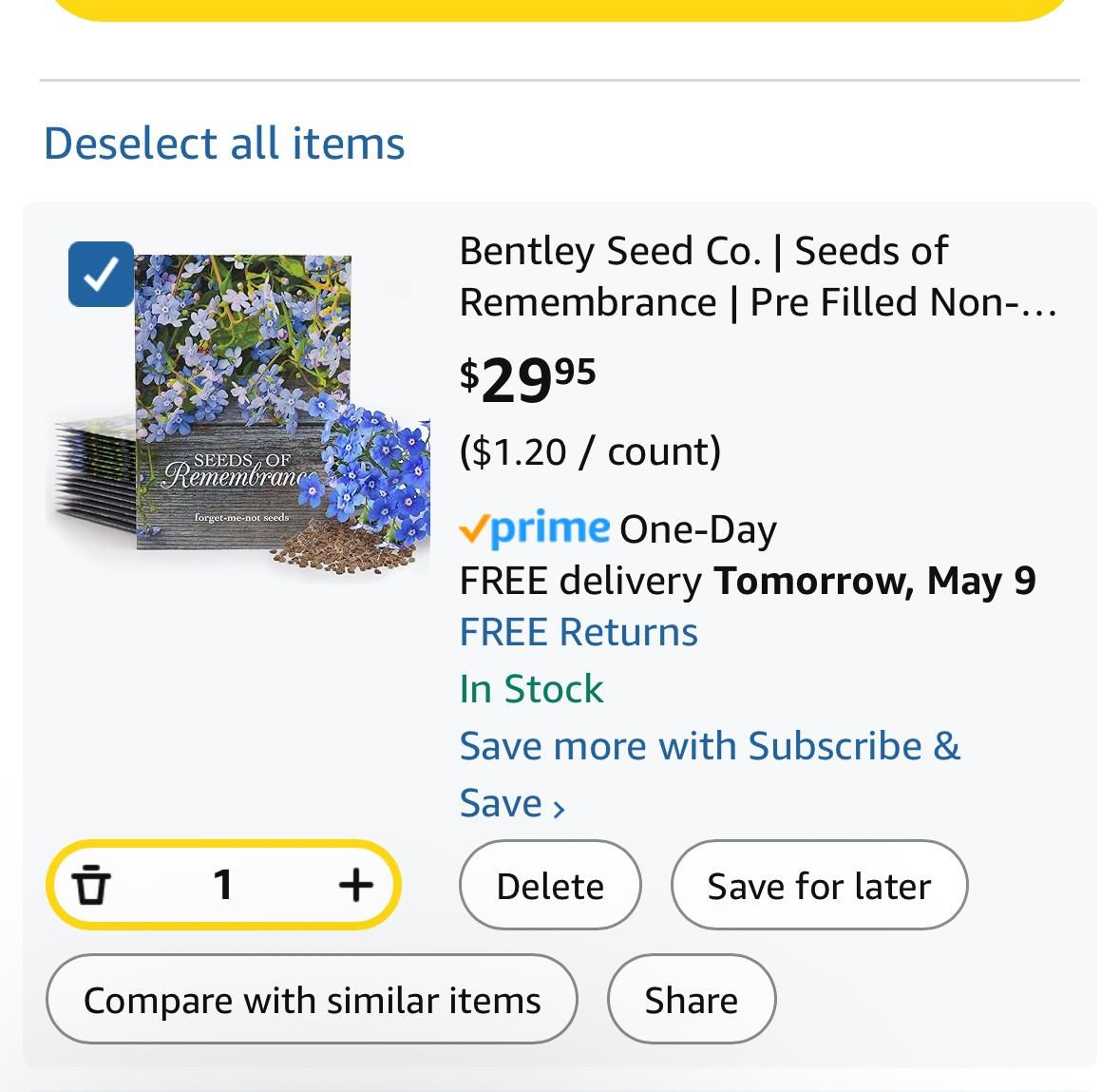Screen dimensions: 1120x1092
Task: Tap the yellow button at top
Action: click(x=560, y=9)
